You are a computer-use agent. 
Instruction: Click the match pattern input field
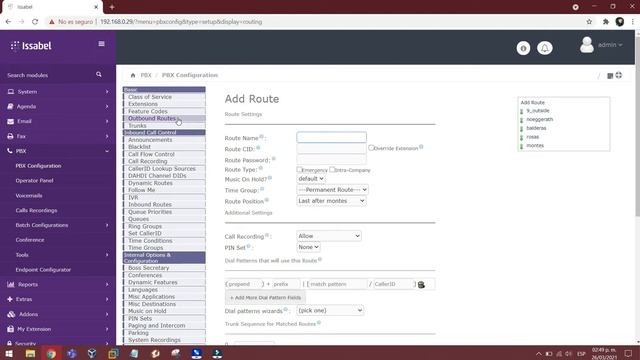click(338, 284)
